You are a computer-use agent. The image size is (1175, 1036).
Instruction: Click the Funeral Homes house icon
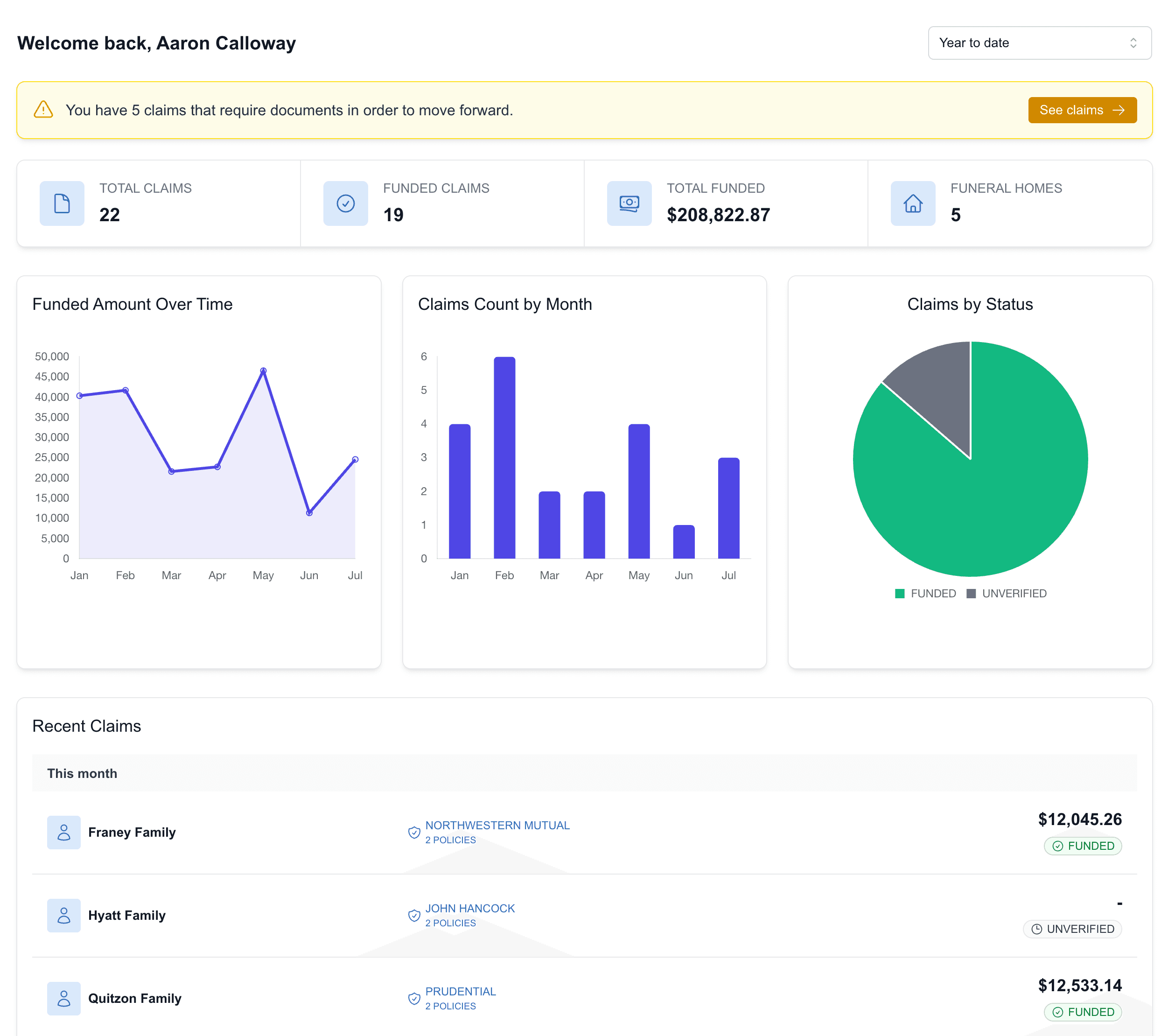[x=913, y=203]
